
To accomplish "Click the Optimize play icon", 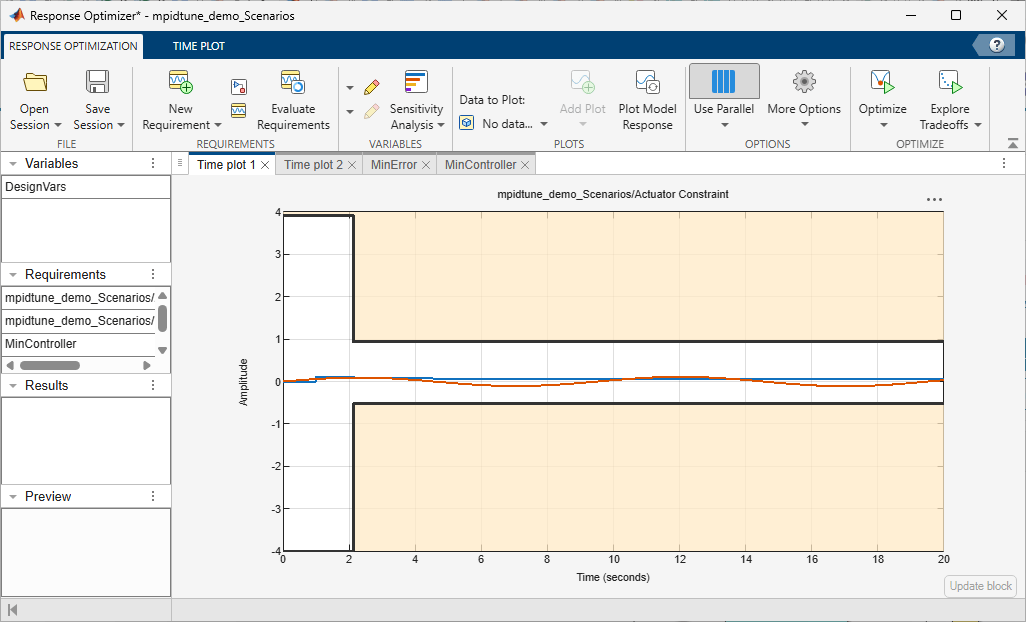I will [882, 82].
